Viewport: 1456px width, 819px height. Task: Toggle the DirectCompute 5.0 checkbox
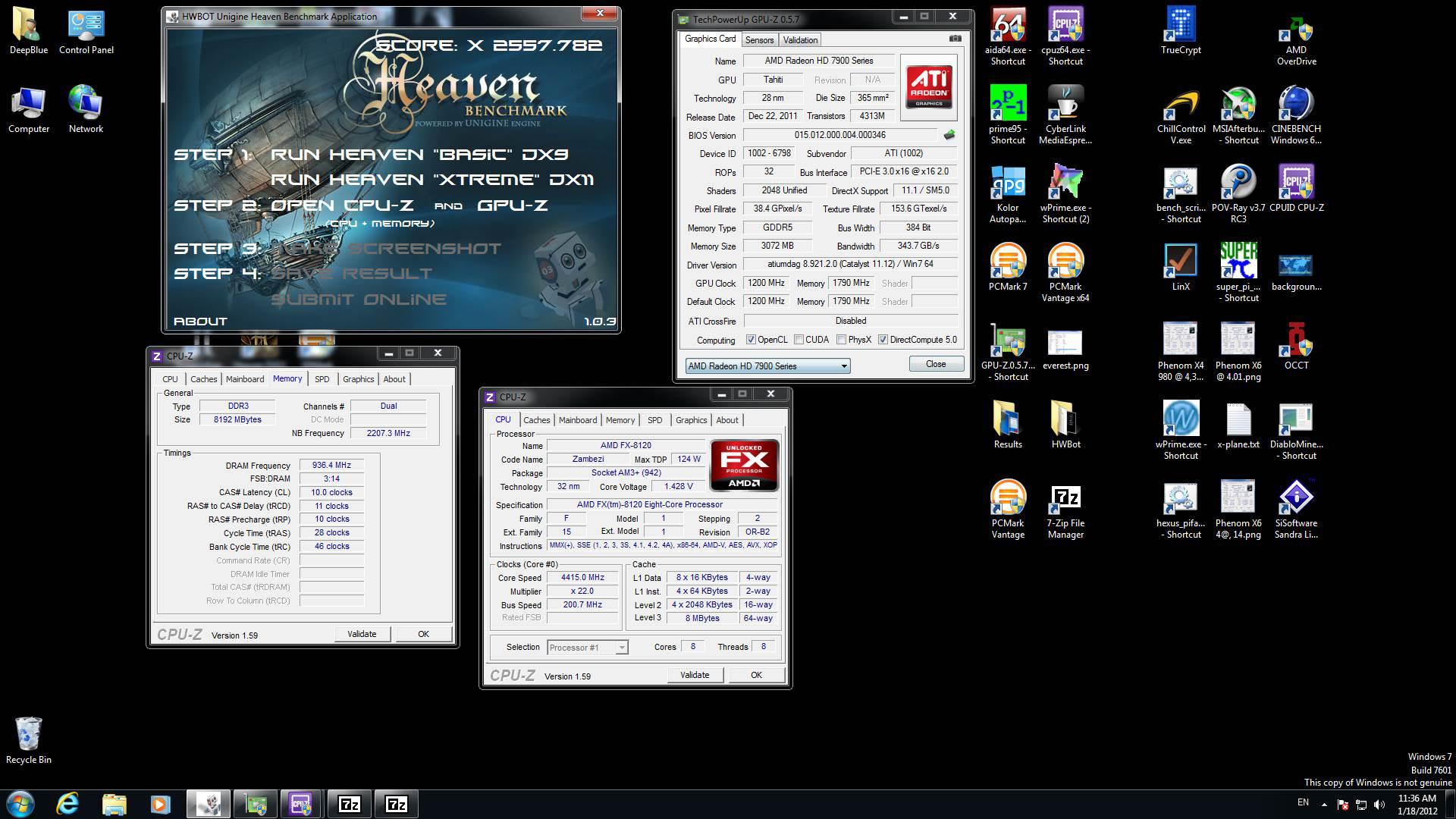883,340
